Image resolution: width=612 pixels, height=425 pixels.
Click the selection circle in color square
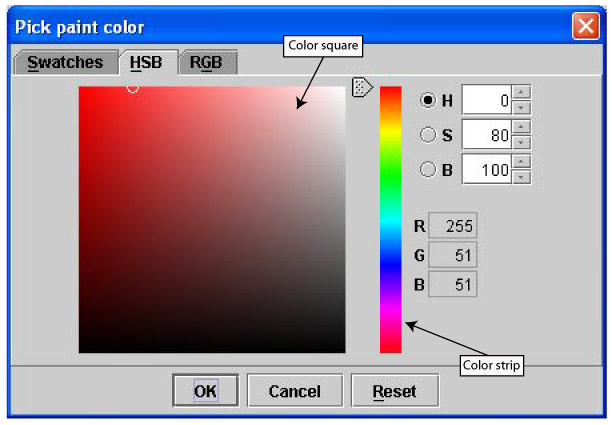tap(133, 88)
